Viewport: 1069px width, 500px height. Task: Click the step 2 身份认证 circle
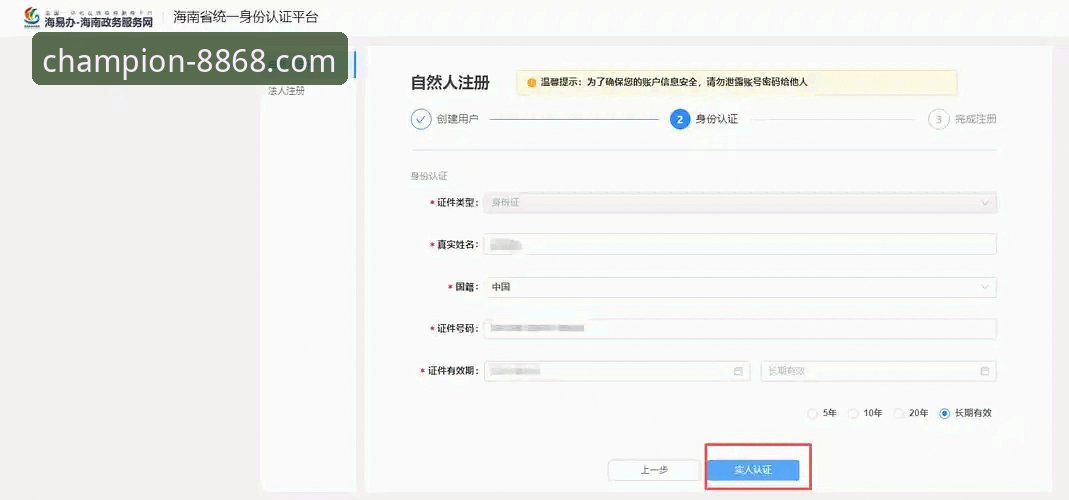point(680,119)
